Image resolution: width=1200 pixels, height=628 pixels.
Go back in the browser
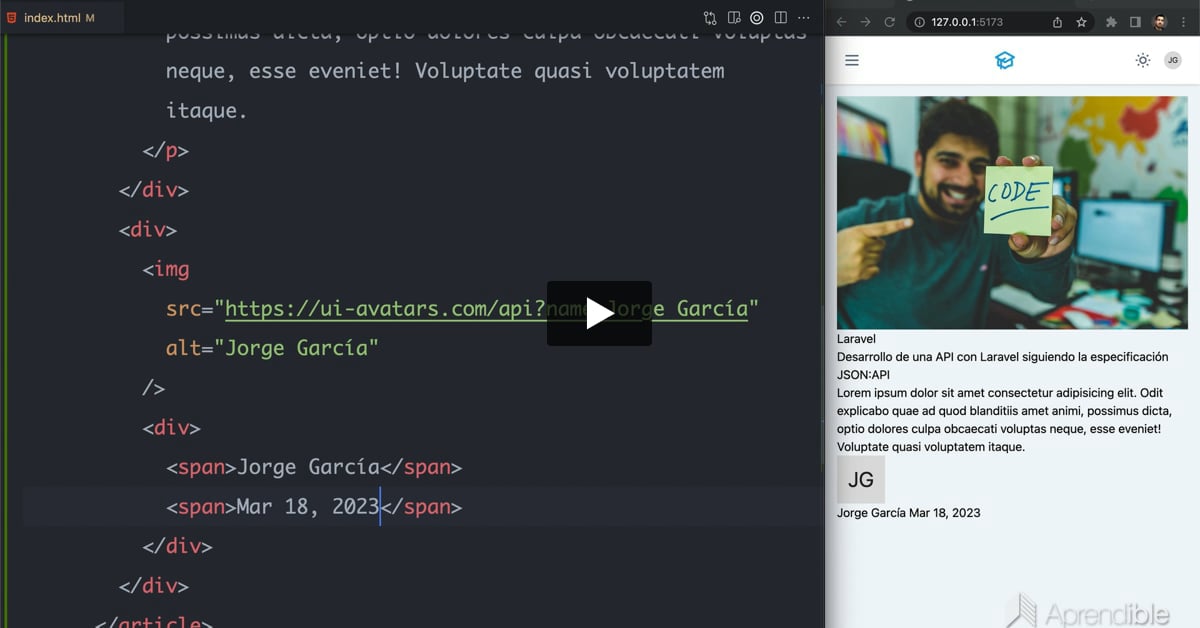(841, 22)
